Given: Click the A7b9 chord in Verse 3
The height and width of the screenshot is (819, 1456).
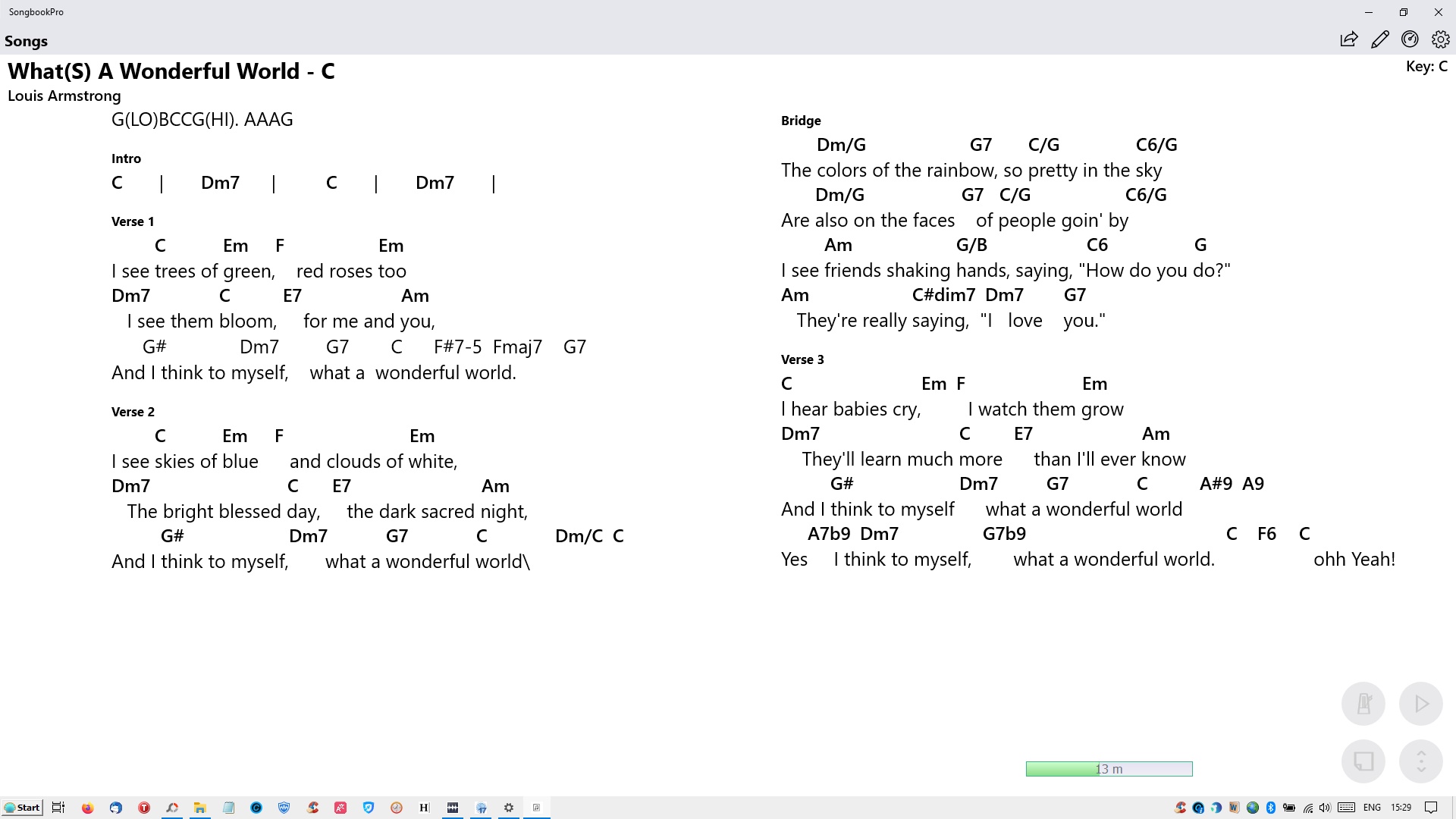Looking at the screenshot, I should coord(829,534).
